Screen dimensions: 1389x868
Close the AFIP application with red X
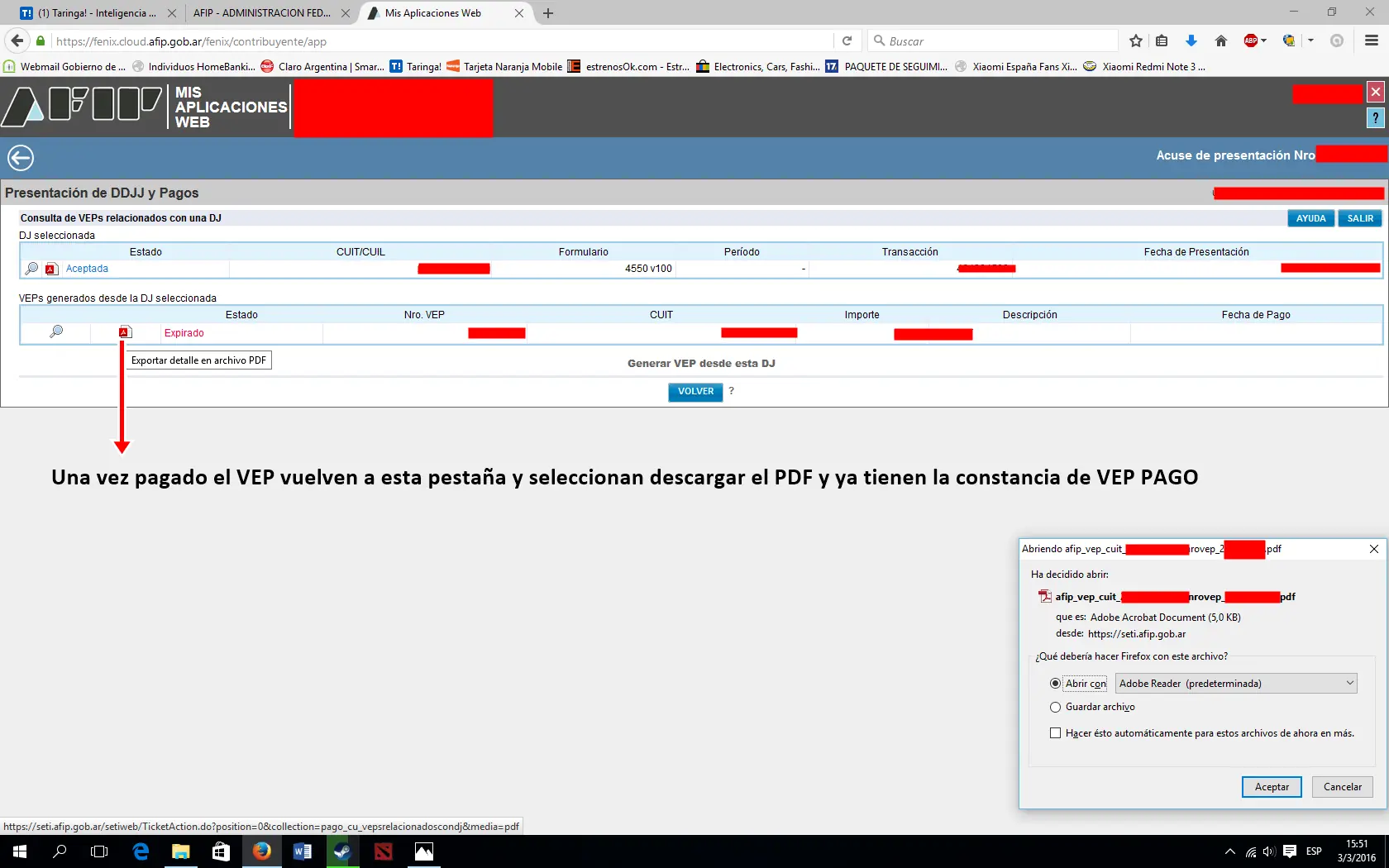tap(1375, 92)
